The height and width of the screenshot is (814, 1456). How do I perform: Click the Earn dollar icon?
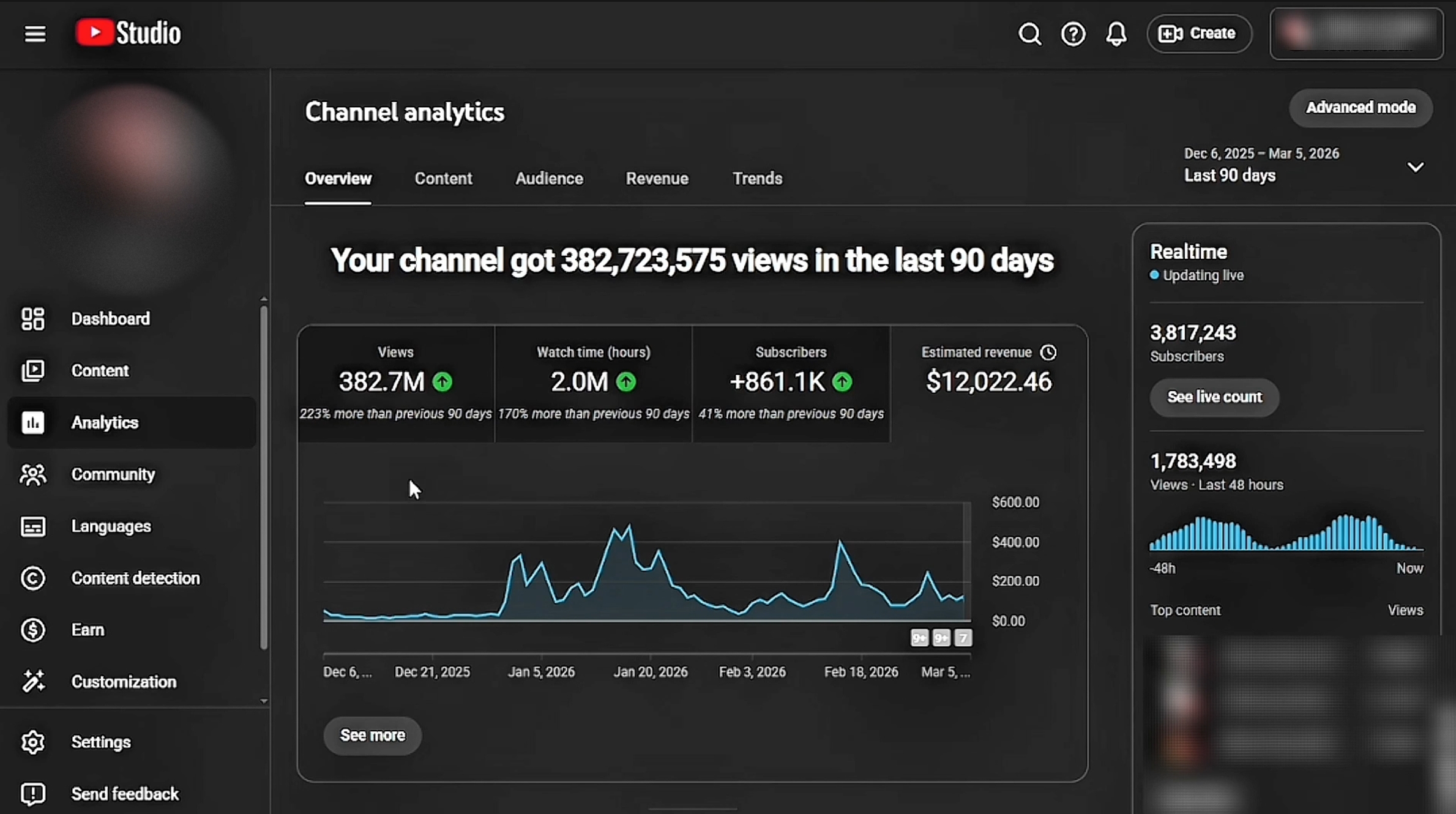pos(33,630)
